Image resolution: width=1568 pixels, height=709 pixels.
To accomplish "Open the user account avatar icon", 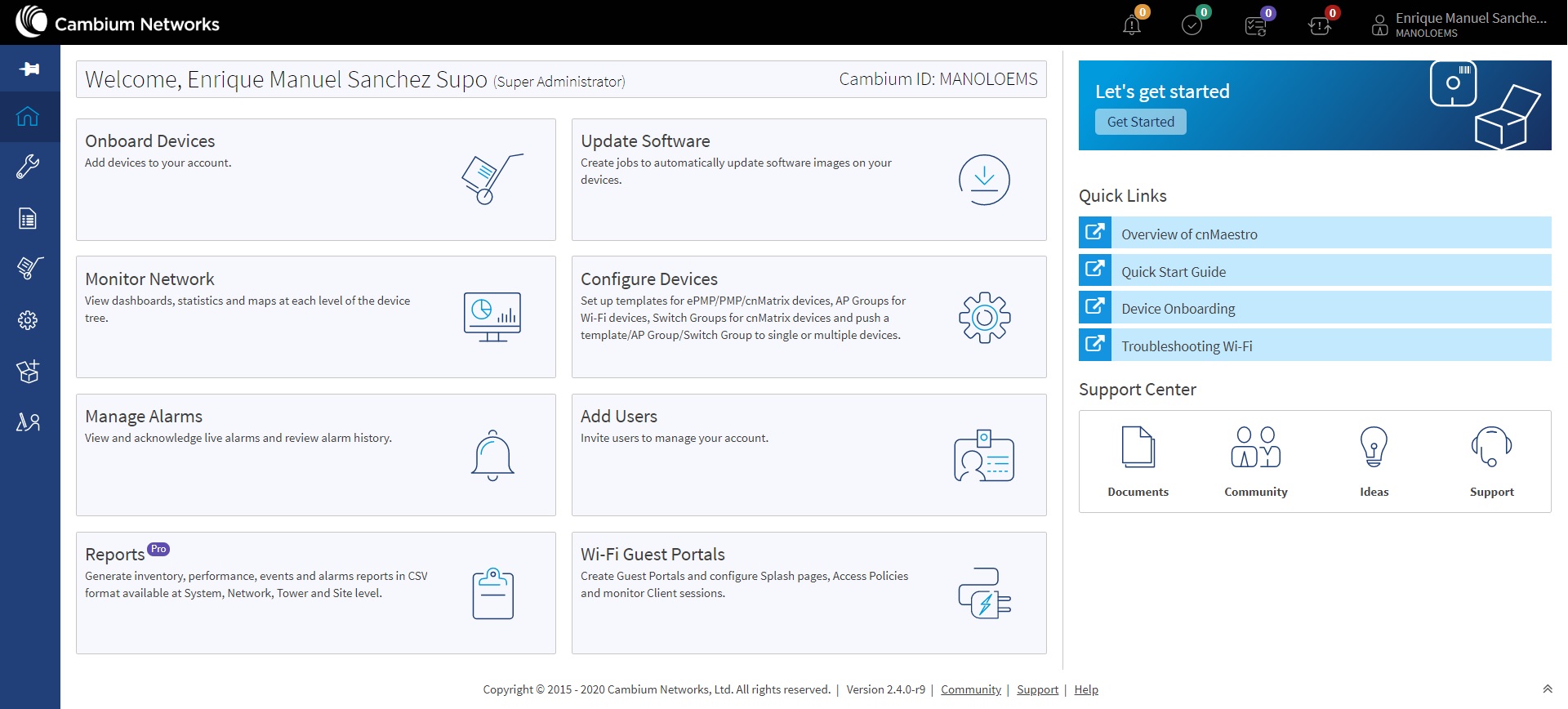I will [x=1380, y=25].
